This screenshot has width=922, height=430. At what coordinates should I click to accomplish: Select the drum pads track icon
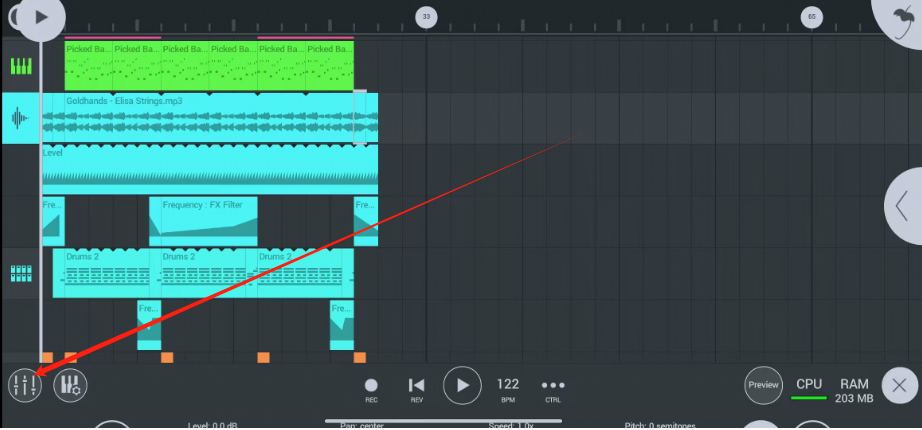(20, 274)
